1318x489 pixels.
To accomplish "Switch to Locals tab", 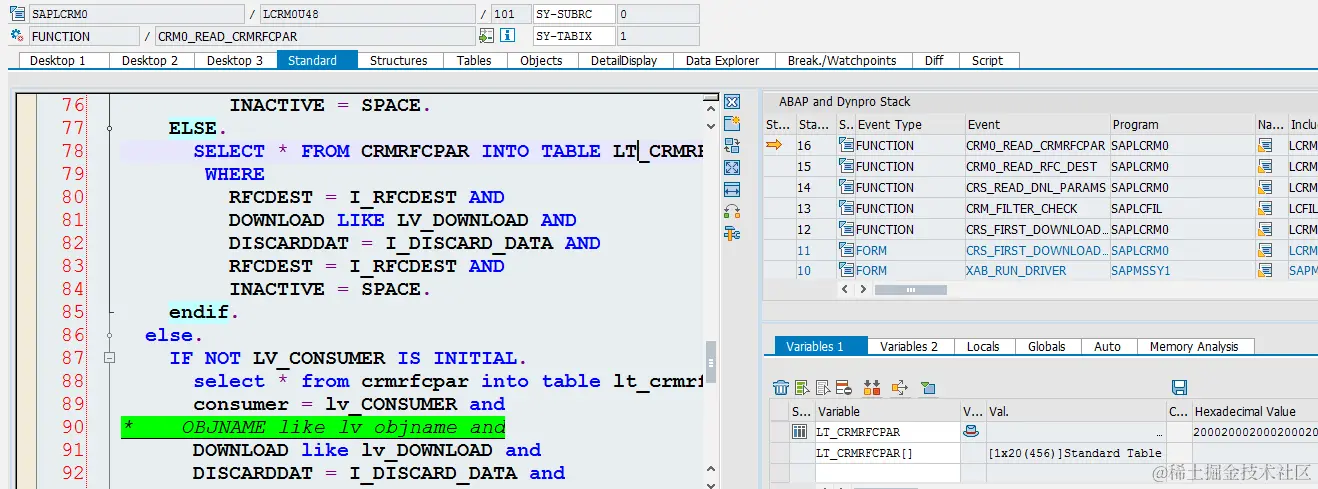I will (x=983, y=346).
